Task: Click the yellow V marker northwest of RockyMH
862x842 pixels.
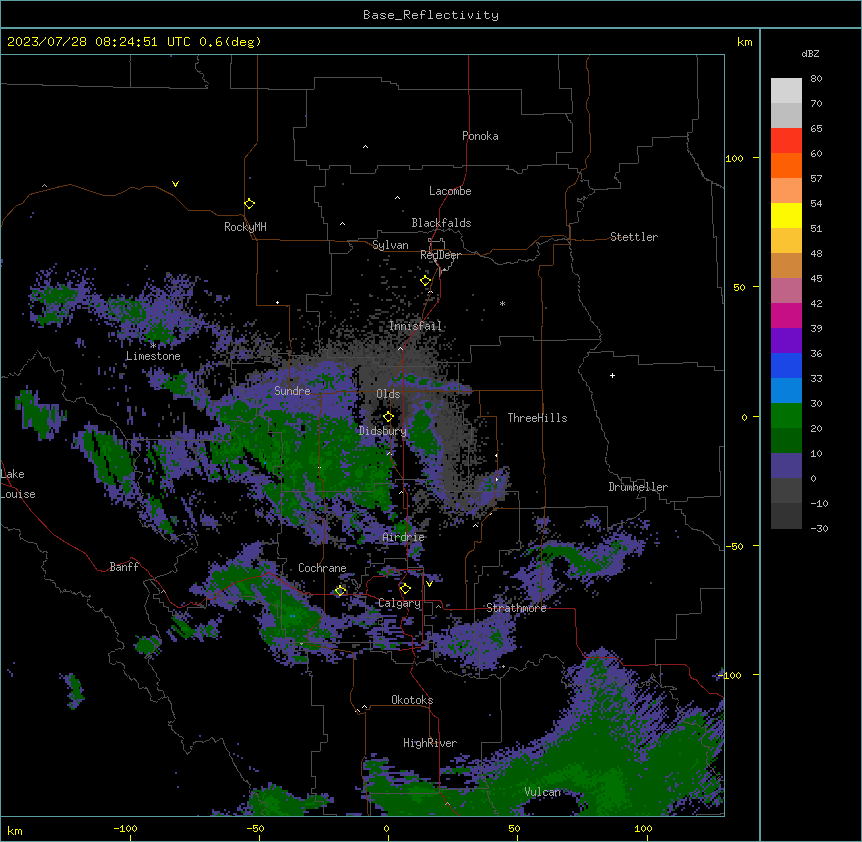Action: tap(175, 184)
